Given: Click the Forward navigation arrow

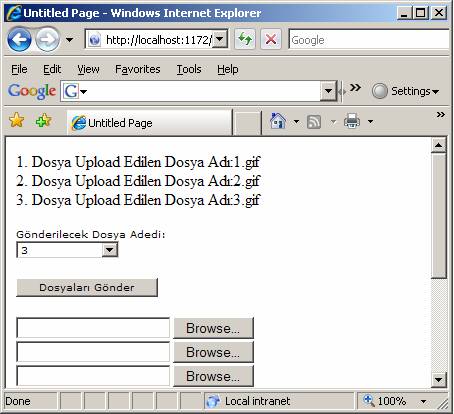Looking at the screenshot, I should (x=47, y=40).
